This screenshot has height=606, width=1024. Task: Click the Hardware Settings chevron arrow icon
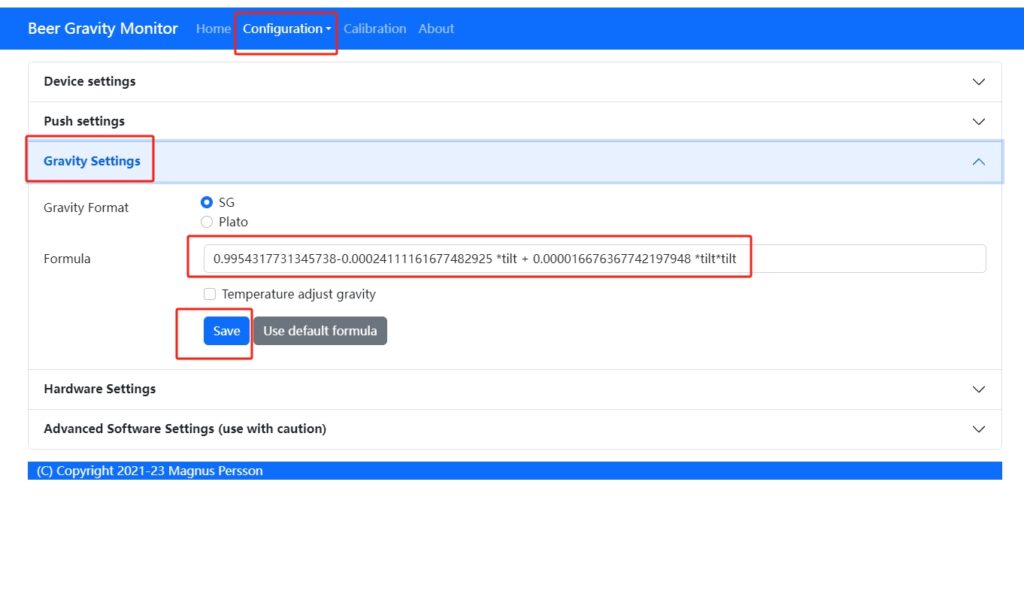(x=978, y=389)
